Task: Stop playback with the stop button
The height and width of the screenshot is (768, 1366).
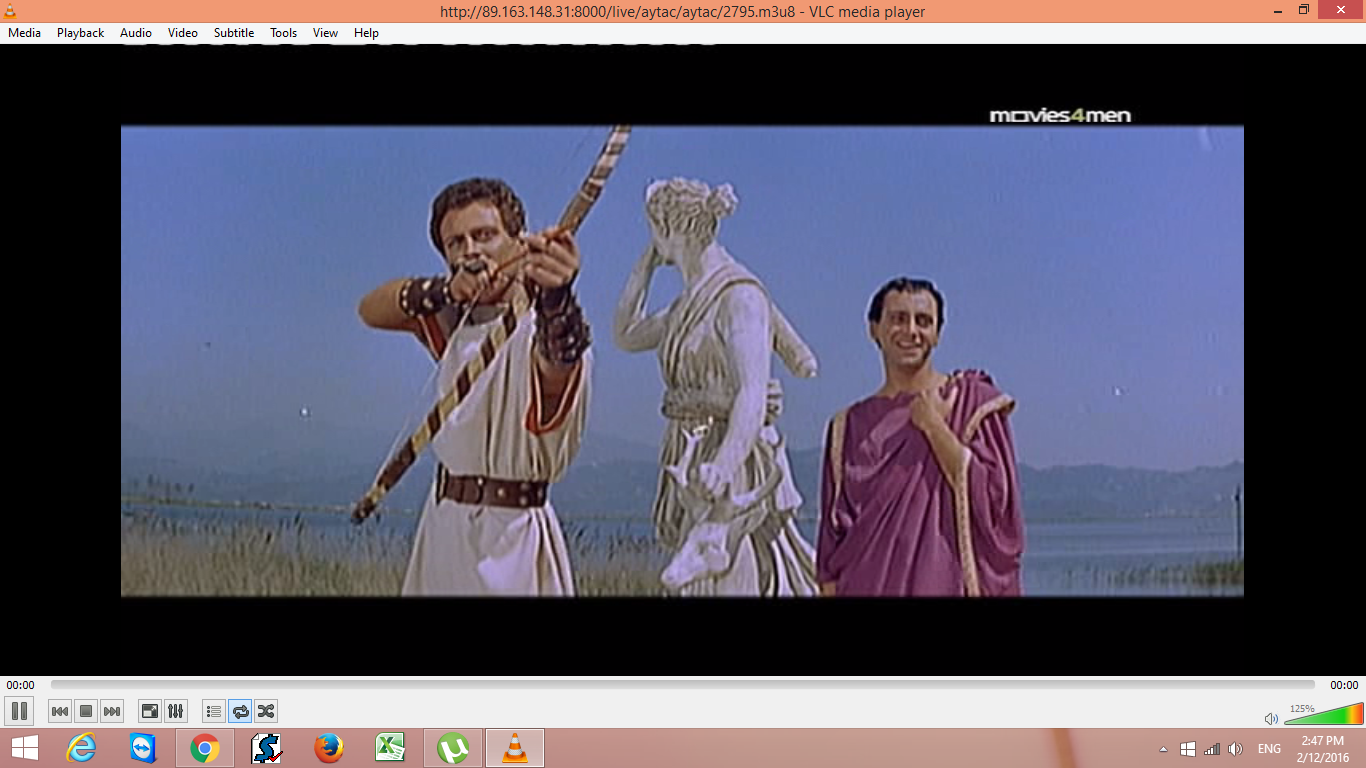Action: coord(86,711)
